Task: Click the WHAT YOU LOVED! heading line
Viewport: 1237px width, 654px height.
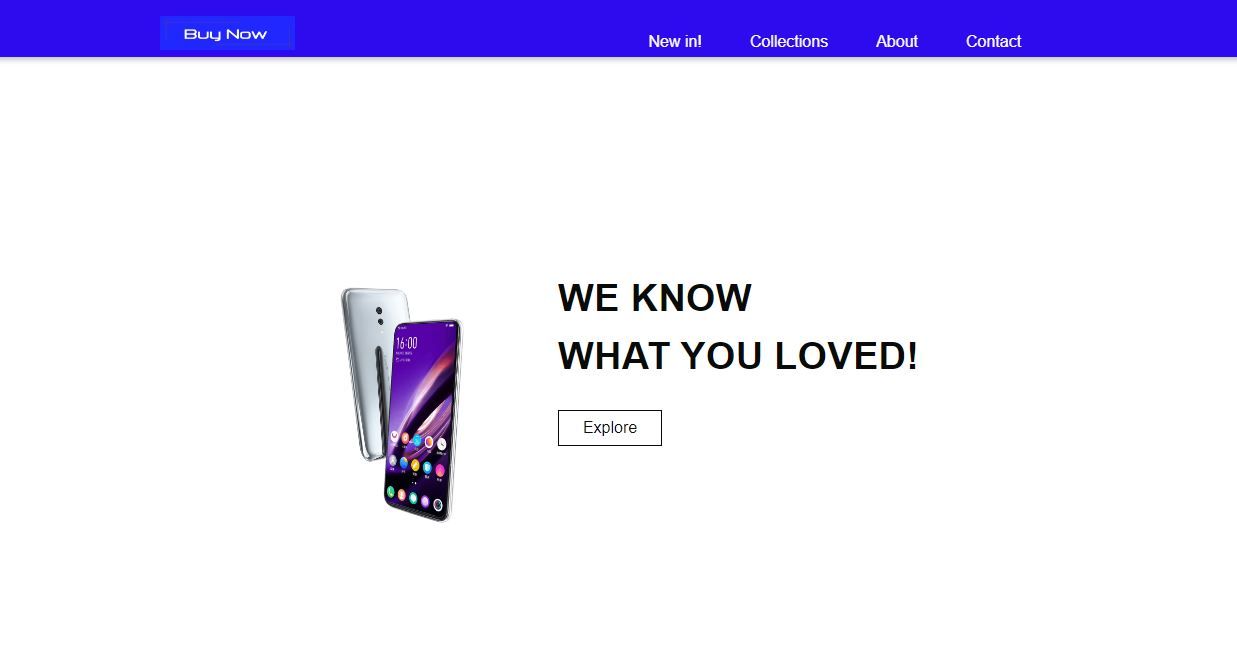Action: point(738,356)
